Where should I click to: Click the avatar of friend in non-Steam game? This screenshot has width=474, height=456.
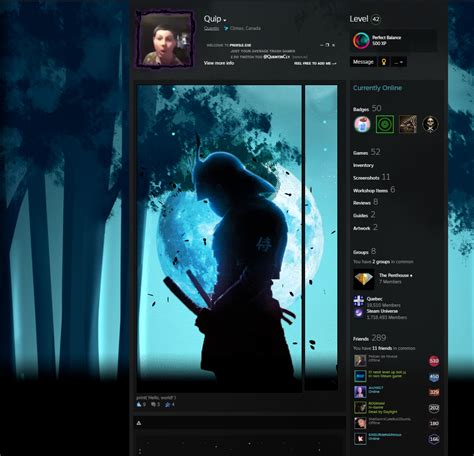[360, 376]
